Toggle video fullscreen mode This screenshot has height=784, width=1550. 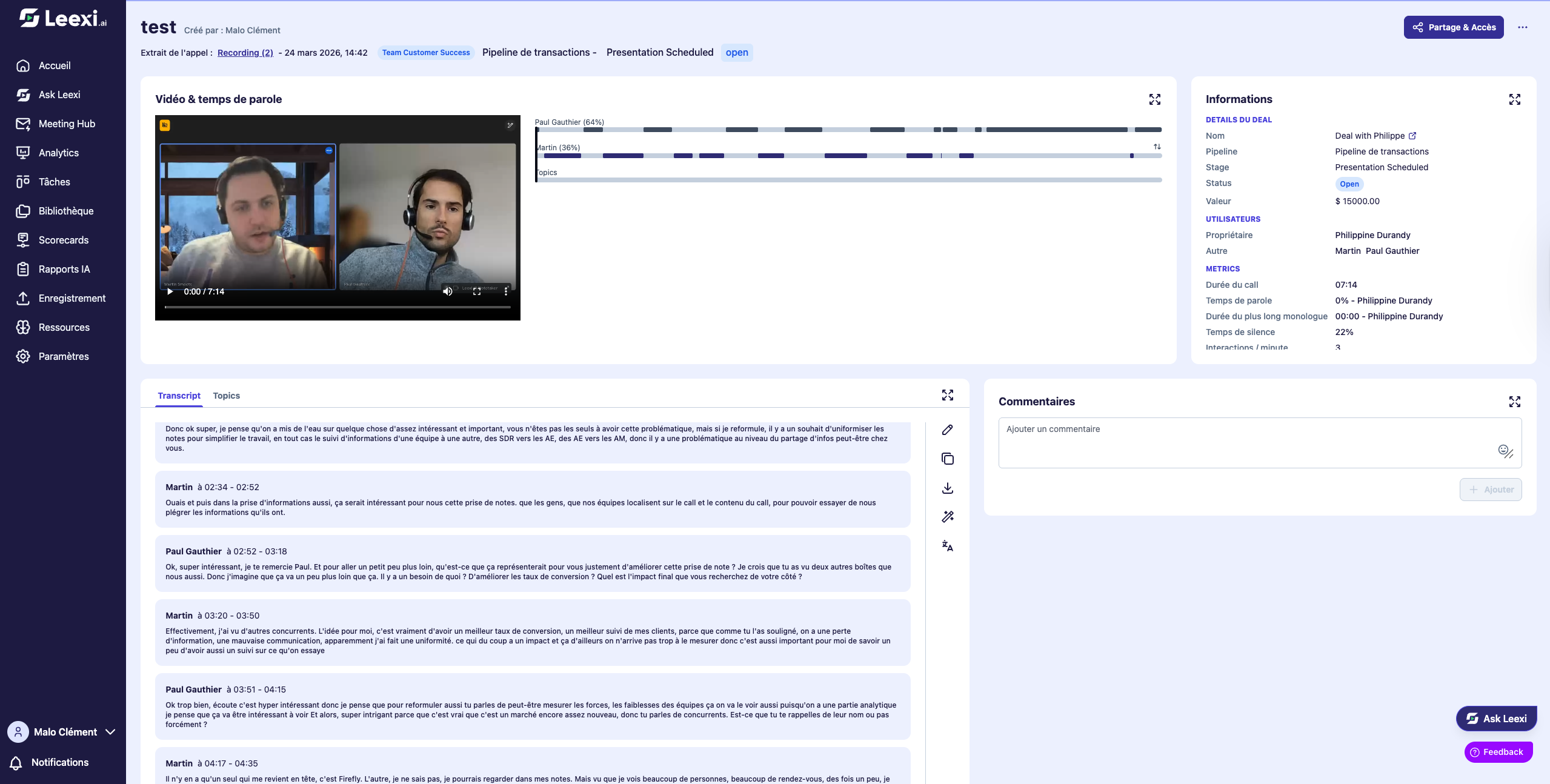click(x=477, y=291)
